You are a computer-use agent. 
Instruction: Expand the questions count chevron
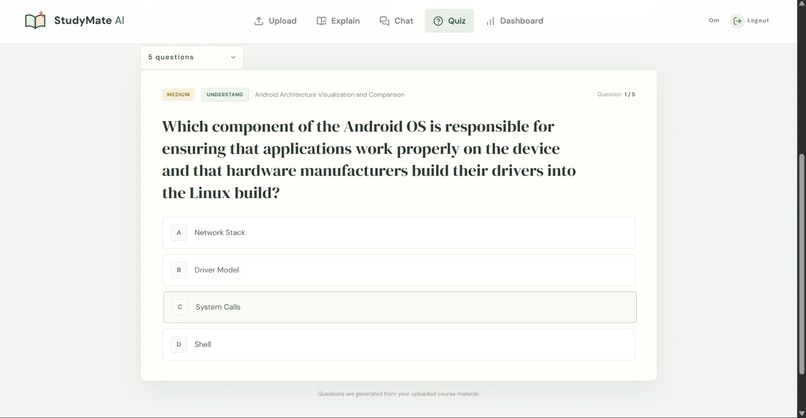pyautogui.click(x=233, y=57)
